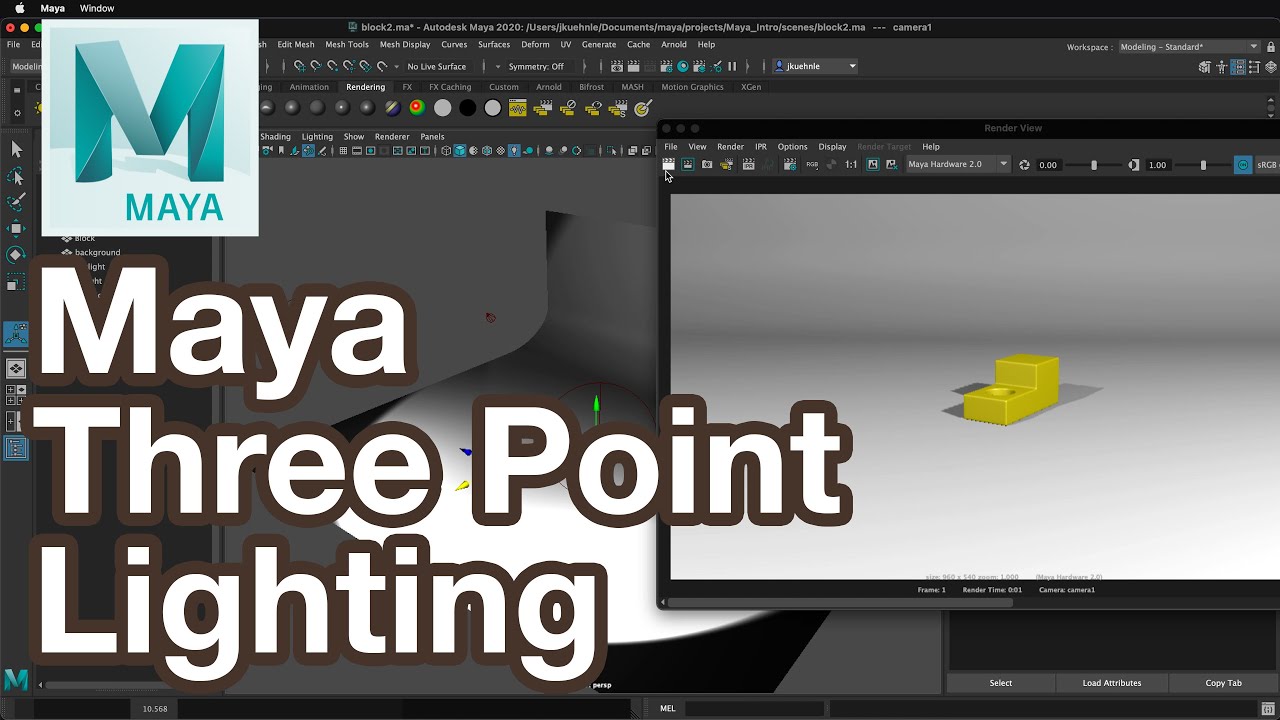1280x720 pixels.
Task: Toggle the color management button beside sRGB
Action: [1243, 164]
